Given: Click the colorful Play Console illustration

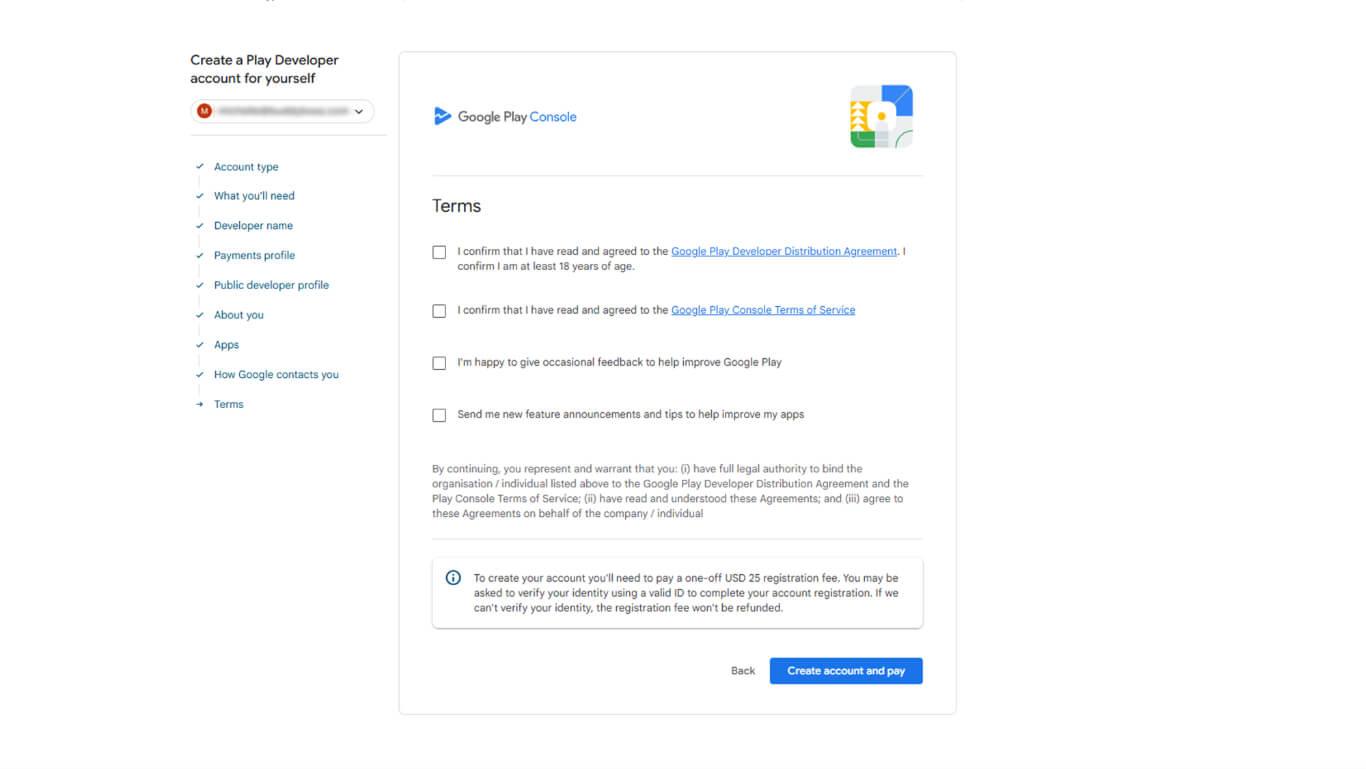Looking at the screenshot, I should (x=881, y=117).
